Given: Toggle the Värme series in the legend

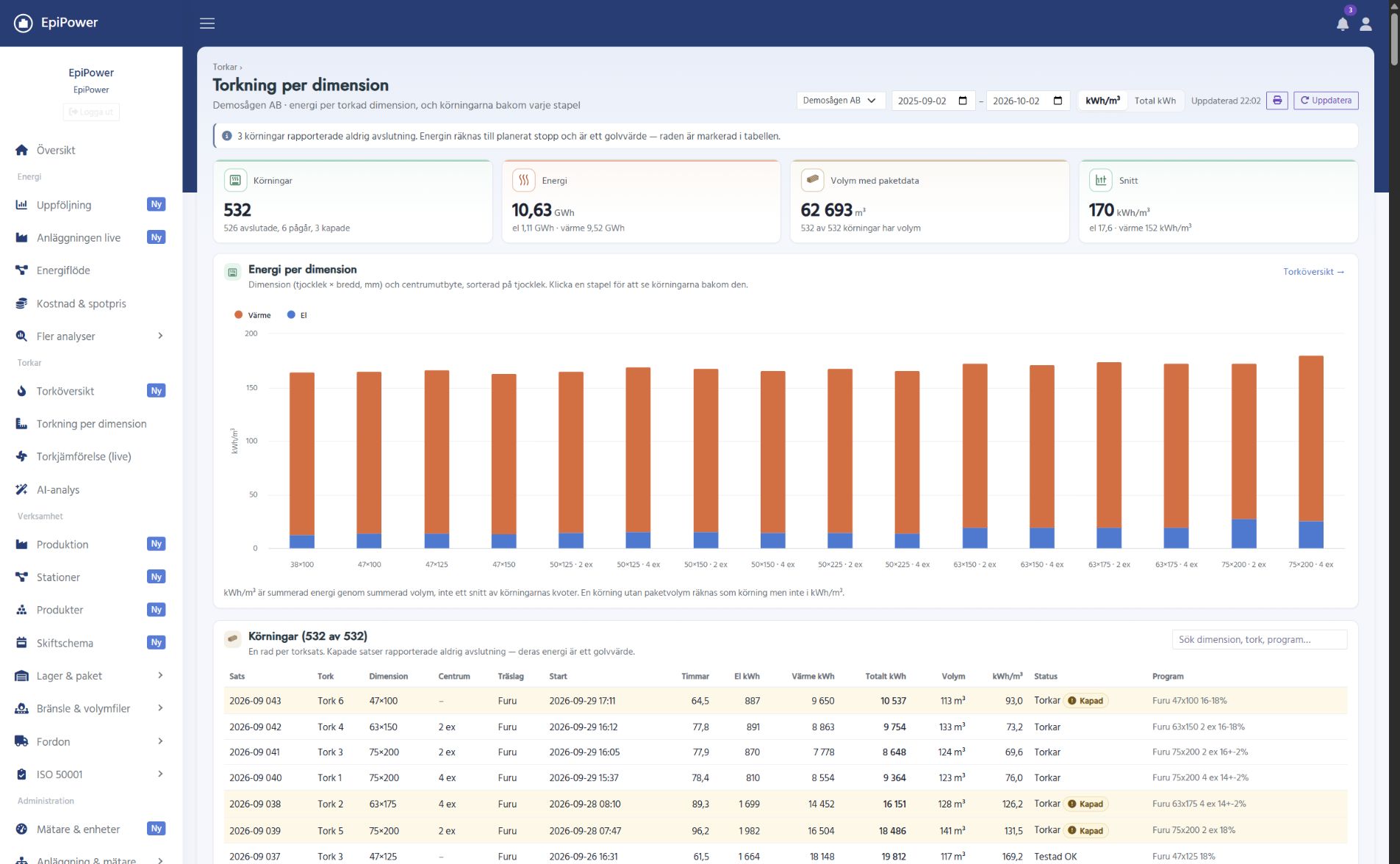Looking at the screenshot, I should pyautogui.click(x=253, y=315).
